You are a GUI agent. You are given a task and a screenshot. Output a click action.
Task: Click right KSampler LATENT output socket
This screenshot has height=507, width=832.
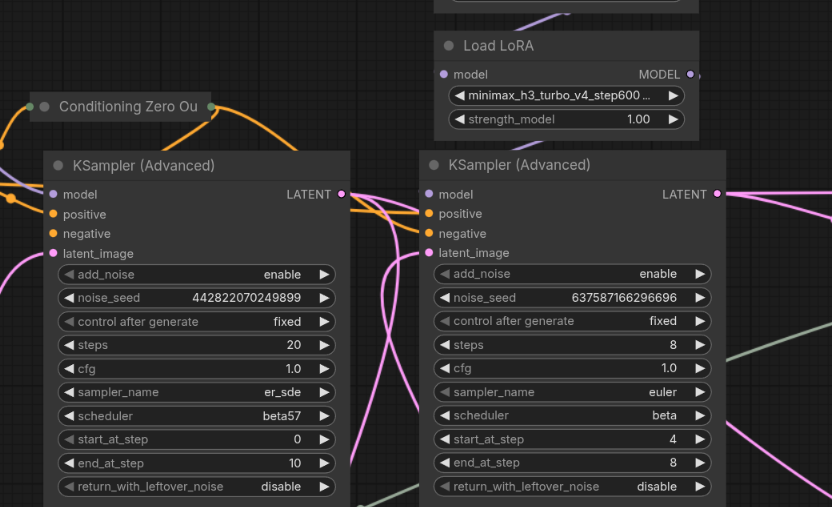pos(717,194)
